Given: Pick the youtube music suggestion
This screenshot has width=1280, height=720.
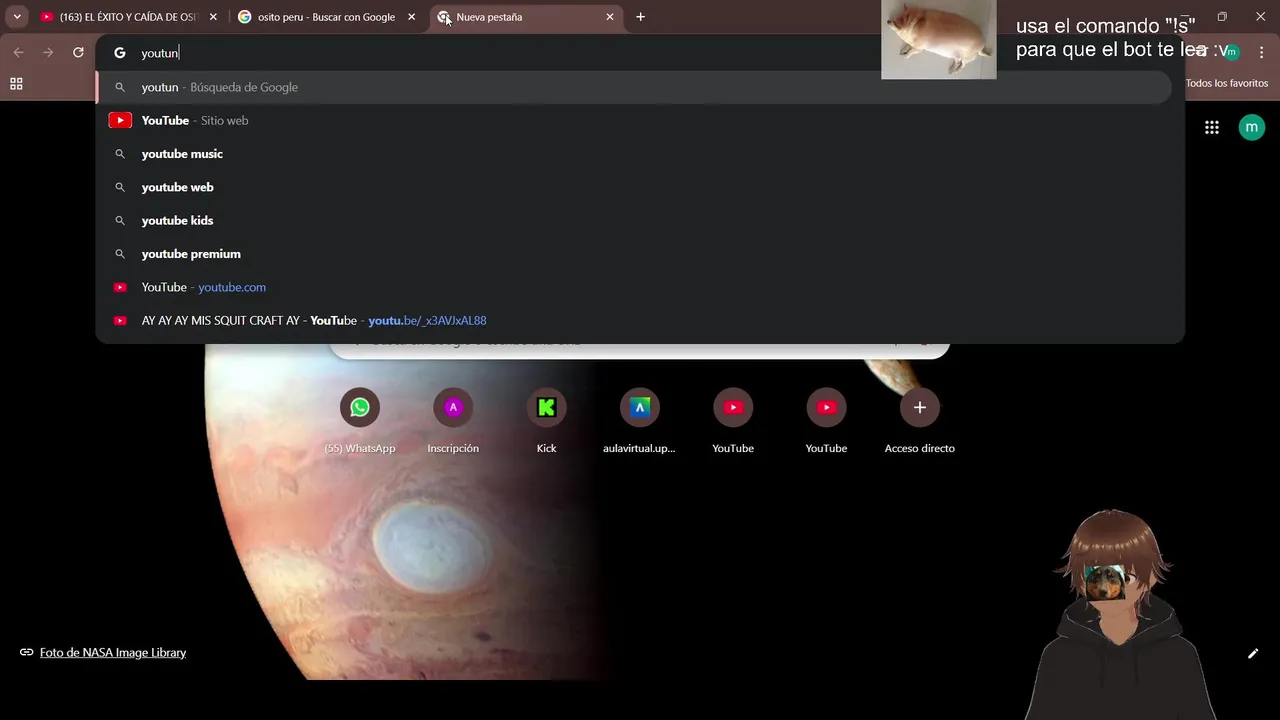Looking at the screenshot, I should pyautogui.click(x=634, y=154).
